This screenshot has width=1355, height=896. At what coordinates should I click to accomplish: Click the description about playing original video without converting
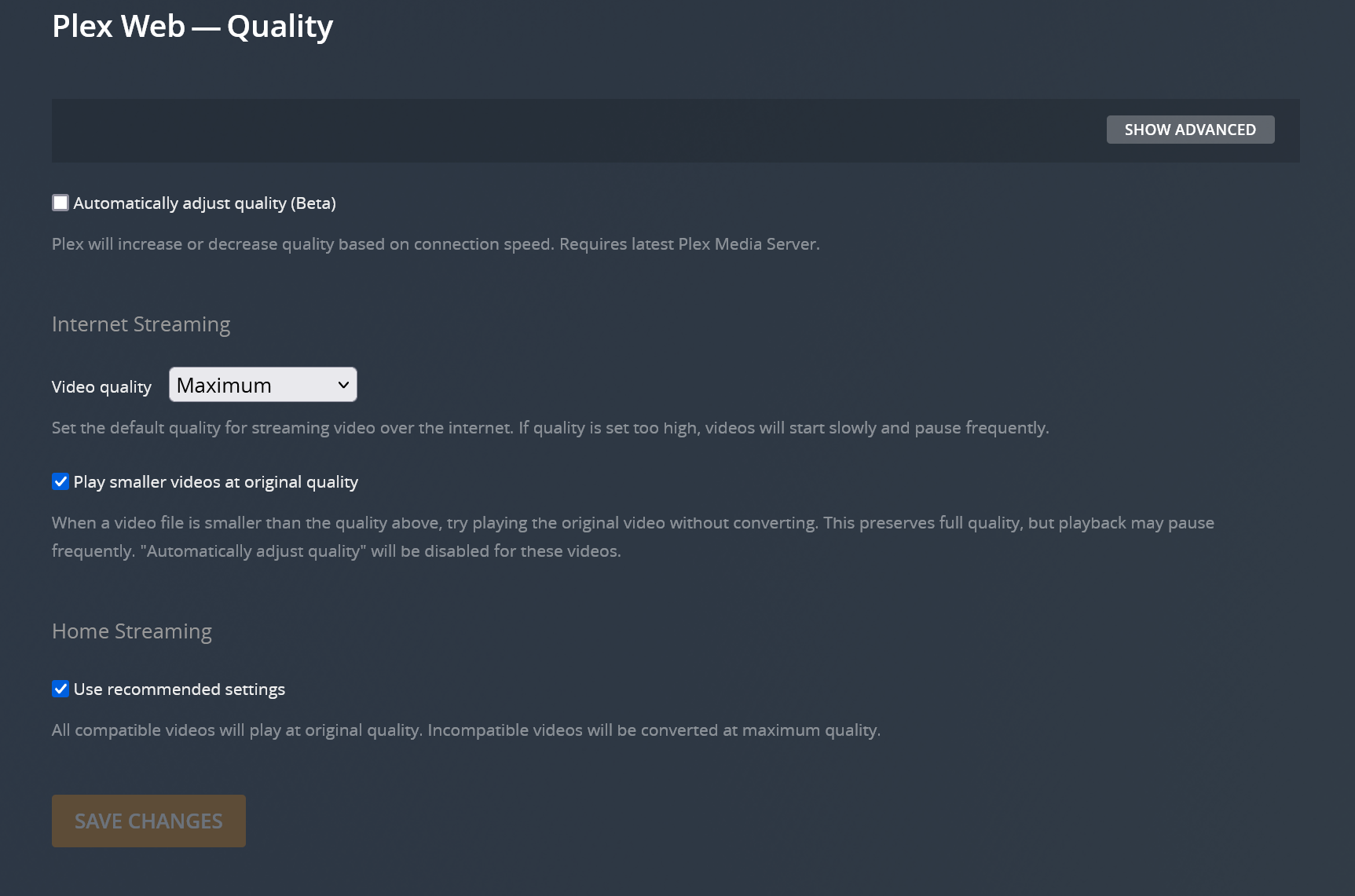[632, 523]
